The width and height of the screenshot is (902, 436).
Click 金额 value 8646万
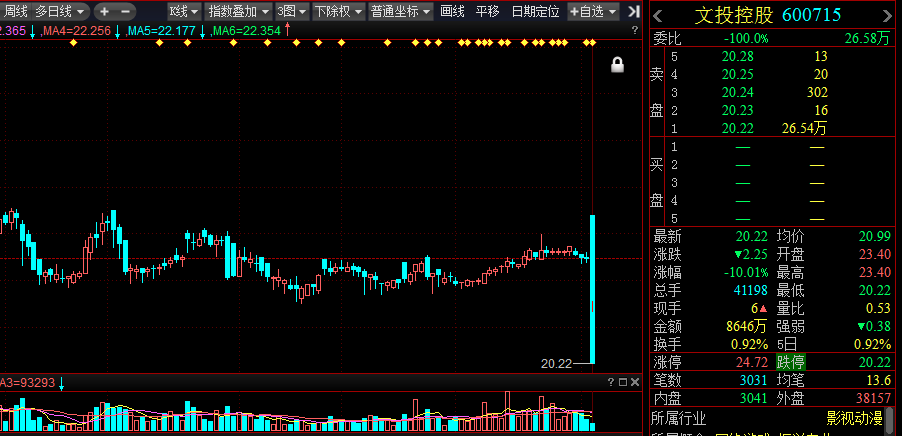click(747, 327)
